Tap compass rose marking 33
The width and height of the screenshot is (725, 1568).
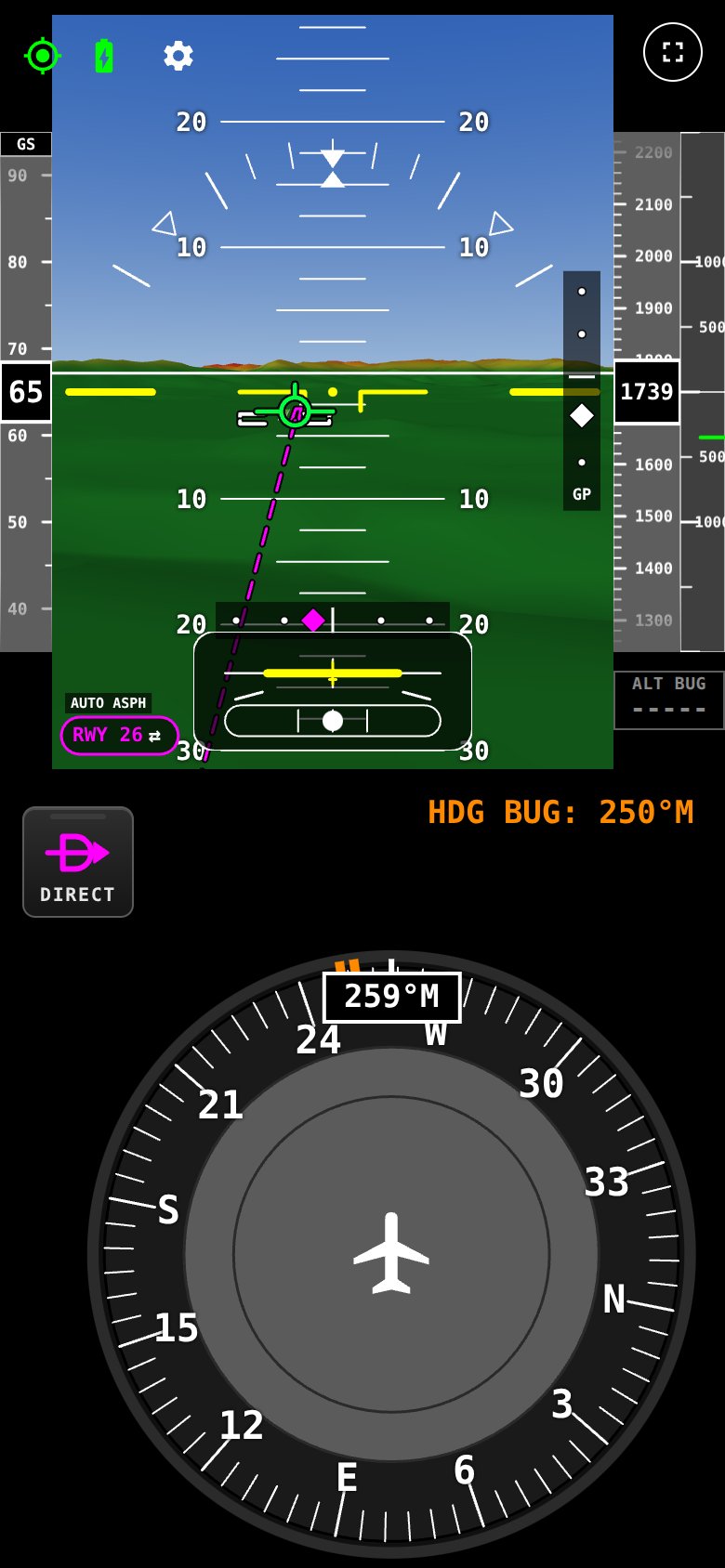pyautogui.click(x=607, y=1183)
